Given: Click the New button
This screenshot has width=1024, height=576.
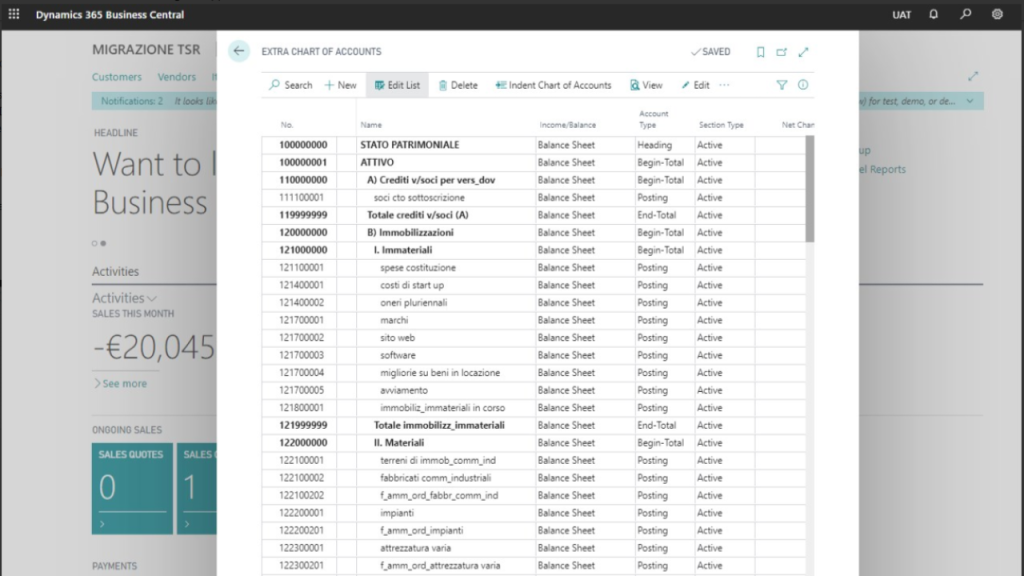Looking at the screenshot, I should 340,85.
